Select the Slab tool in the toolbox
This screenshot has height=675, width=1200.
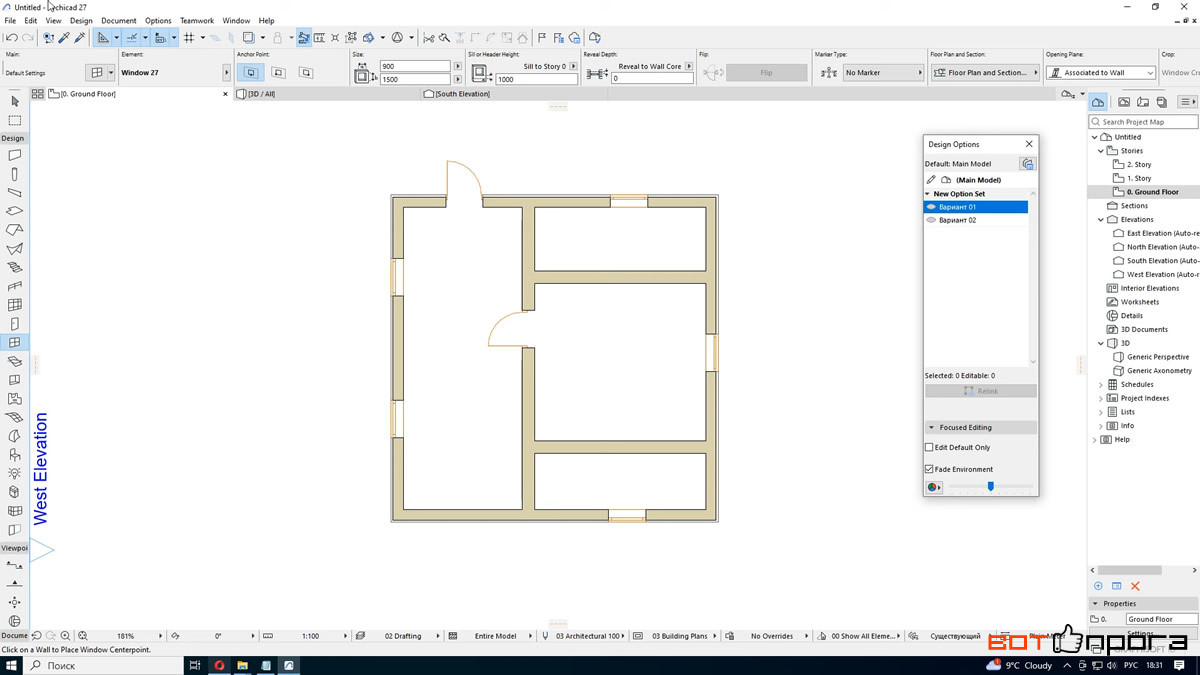[x=14, y=211]
